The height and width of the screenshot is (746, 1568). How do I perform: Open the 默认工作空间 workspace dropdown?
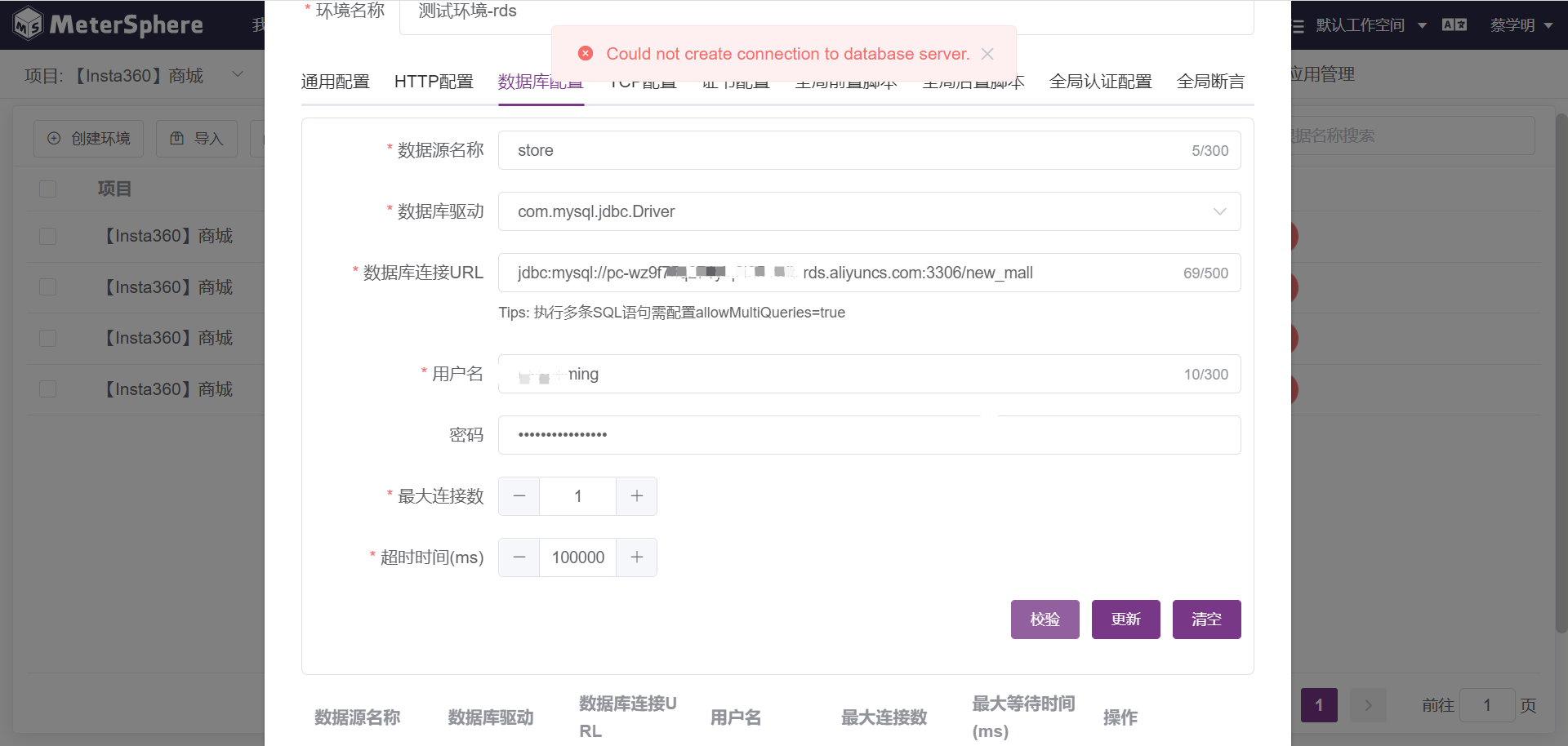[x=1370, y=25]
